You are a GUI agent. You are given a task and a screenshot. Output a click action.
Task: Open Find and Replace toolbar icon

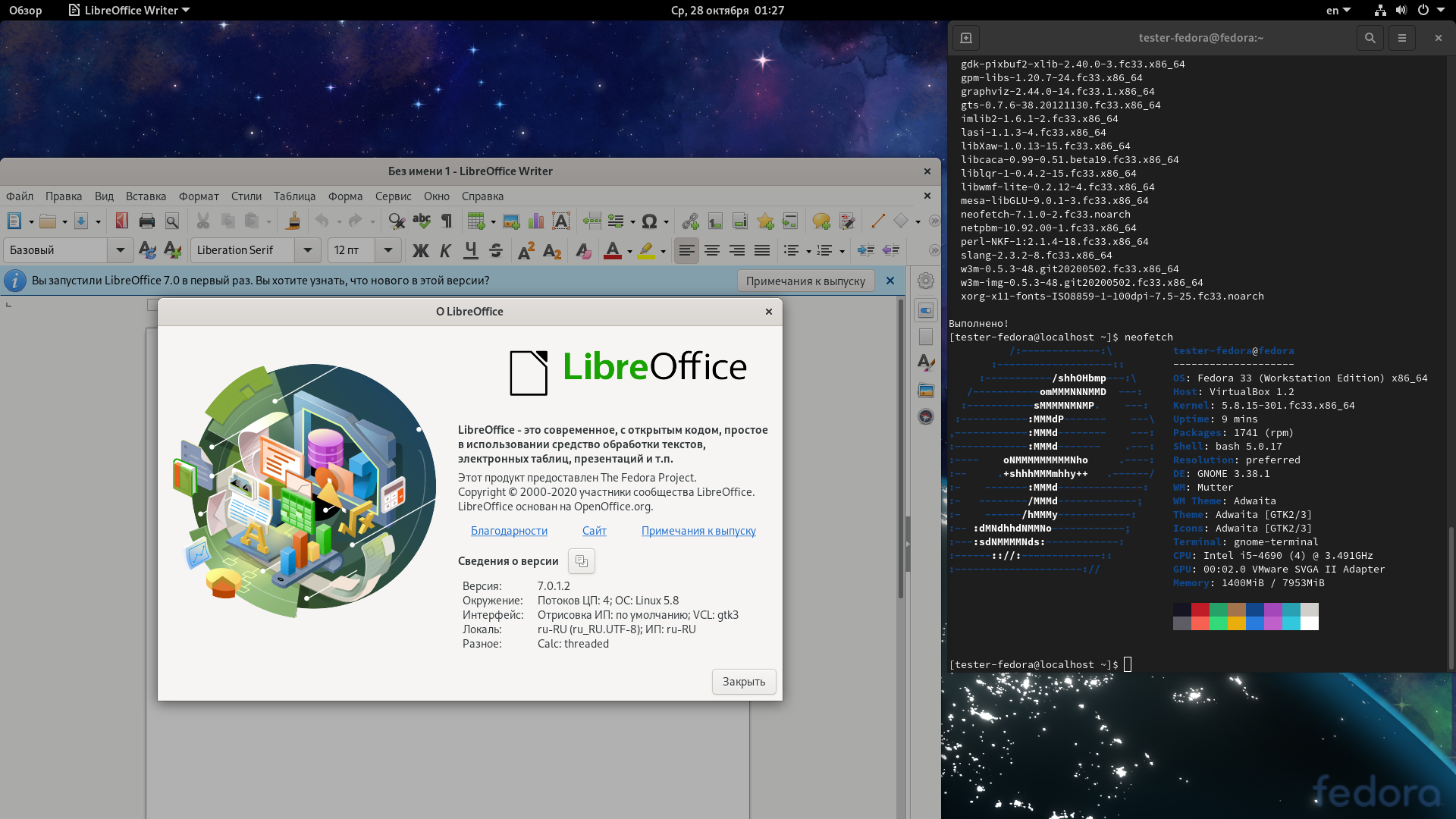[x=396, y=221]
